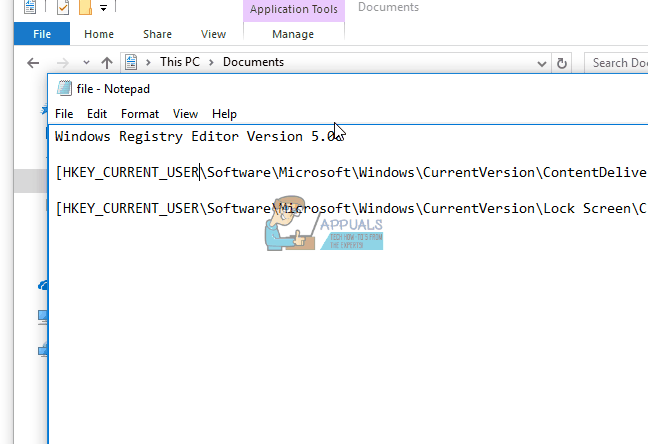The height and width of the screenshot is (444, 648).
Task: Open Notepad's View menu
Action: (x=185, y=114)
